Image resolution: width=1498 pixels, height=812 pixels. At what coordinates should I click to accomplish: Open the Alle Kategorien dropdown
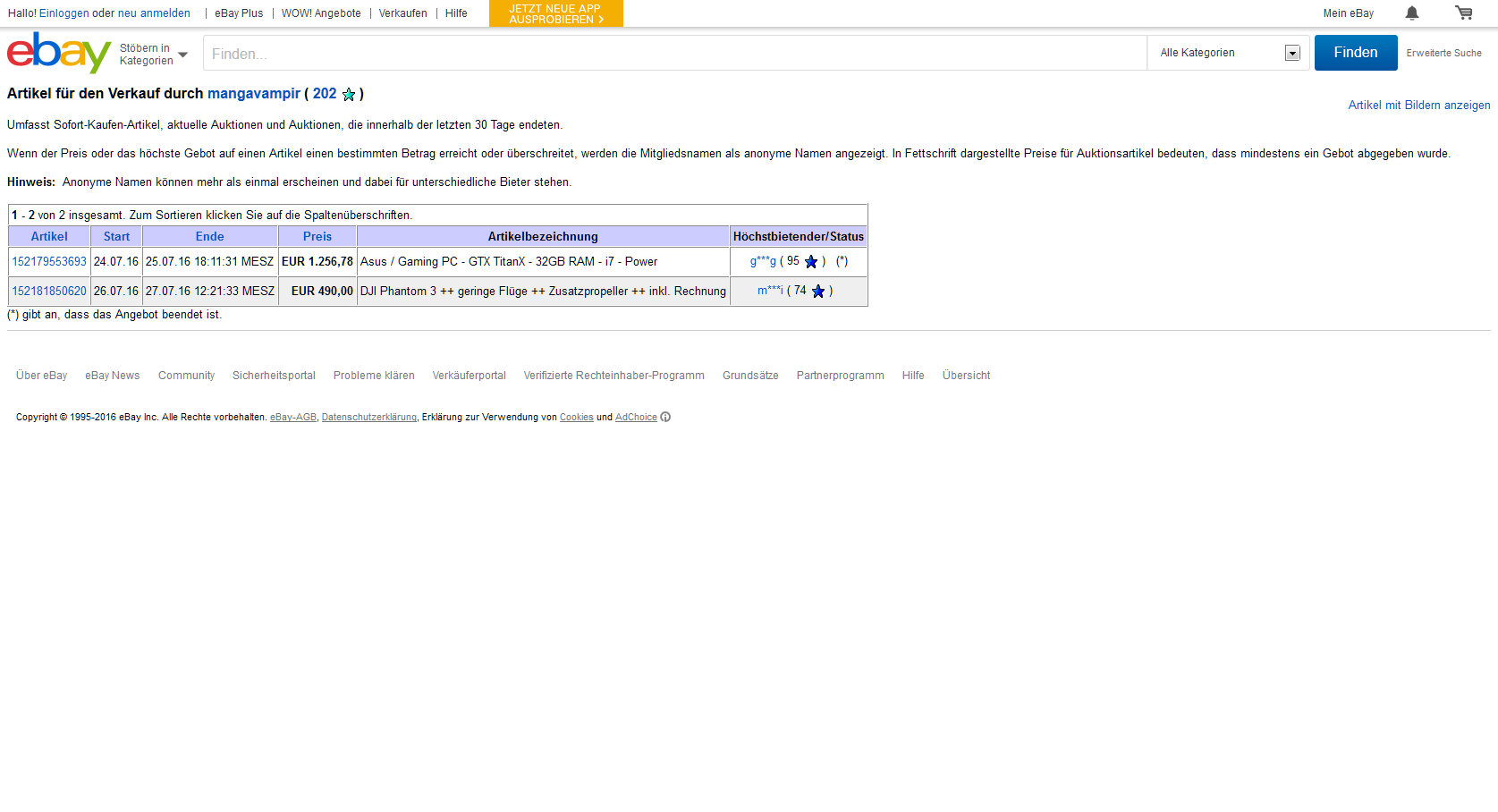click(x=1228, y=53)
